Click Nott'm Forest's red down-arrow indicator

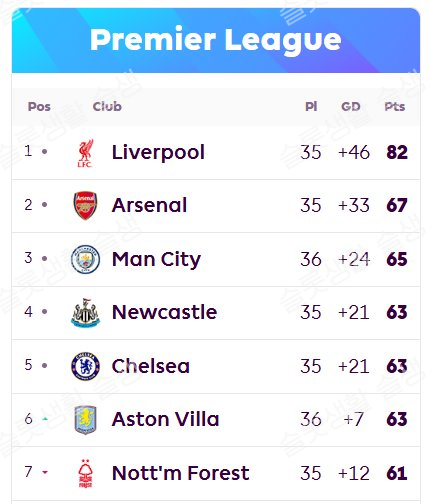45,472
